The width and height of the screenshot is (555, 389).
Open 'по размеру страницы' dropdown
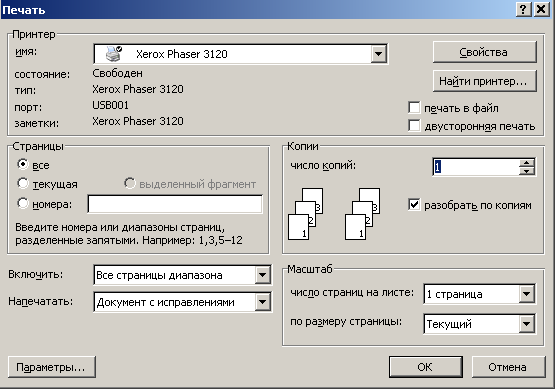tap(527, 324)
